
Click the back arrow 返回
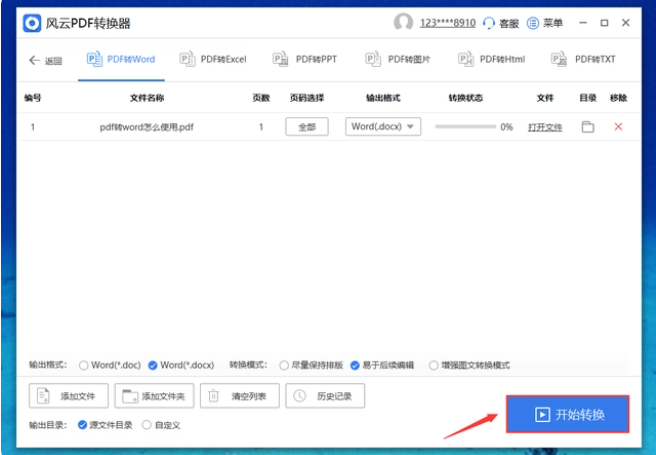click(45, 60)
